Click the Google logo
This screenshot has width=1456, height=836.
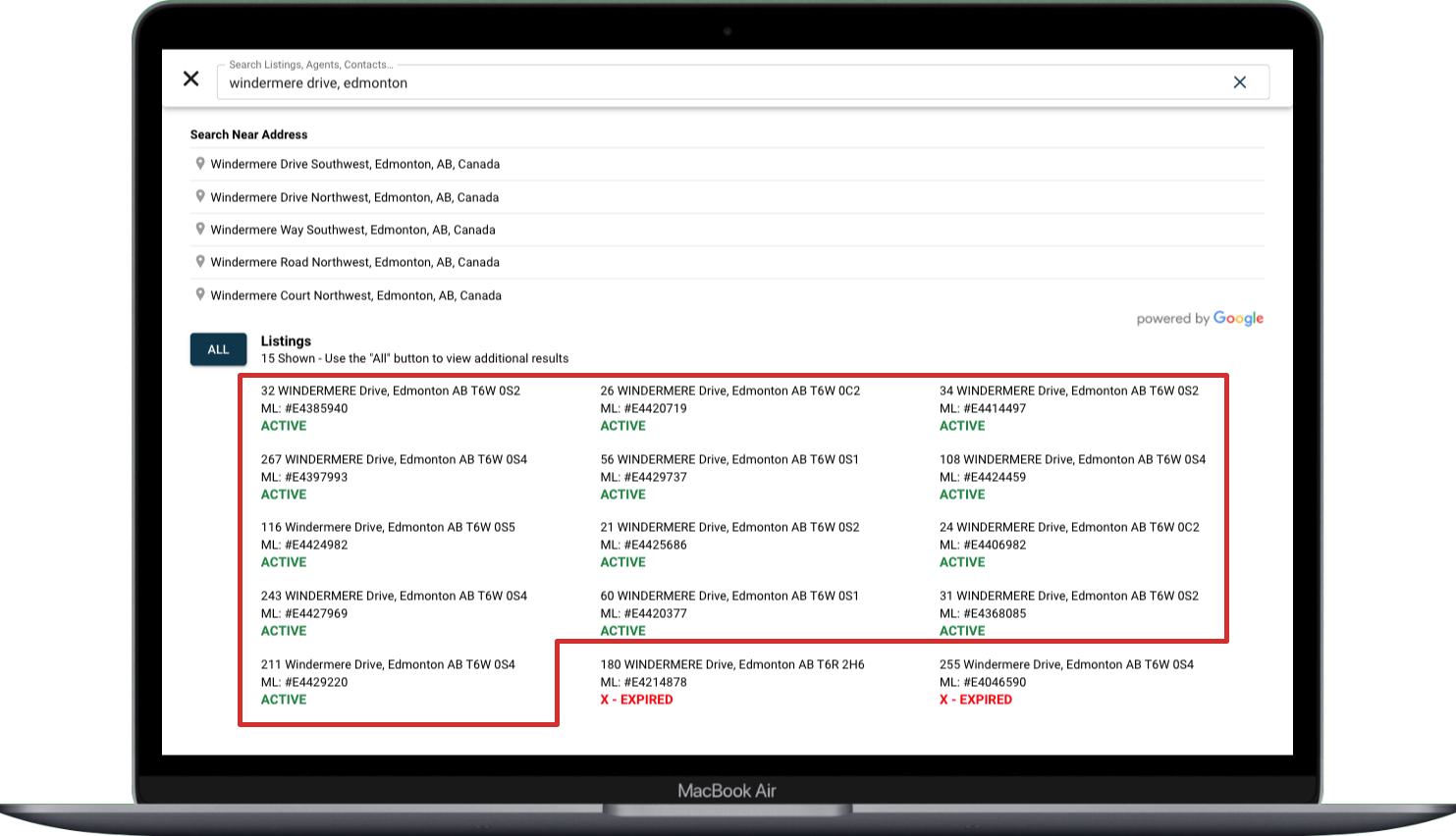point(1239,319)
